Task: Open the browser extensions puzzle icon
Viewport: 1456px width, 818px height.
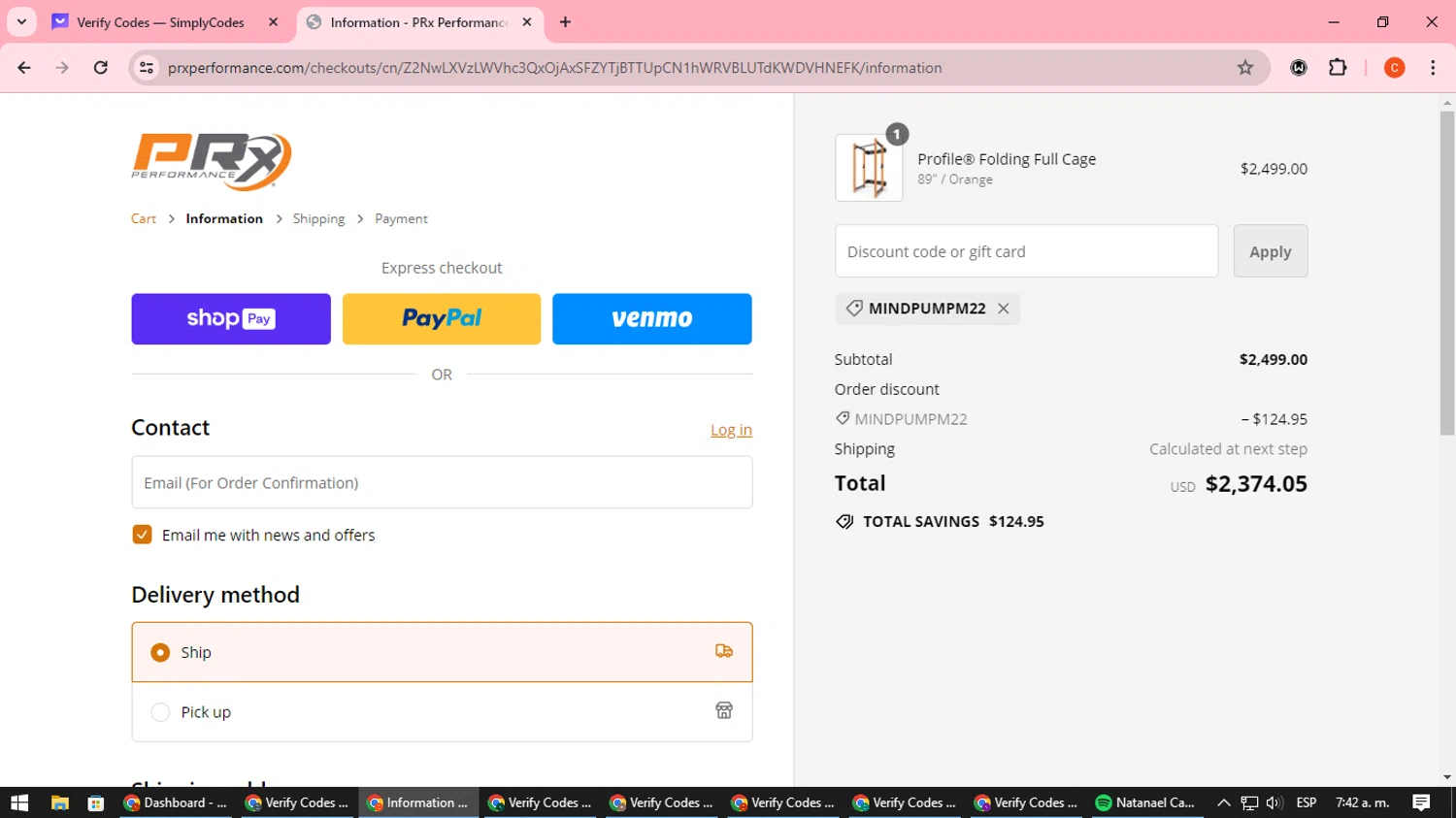Action: (x=1338, y=68)
